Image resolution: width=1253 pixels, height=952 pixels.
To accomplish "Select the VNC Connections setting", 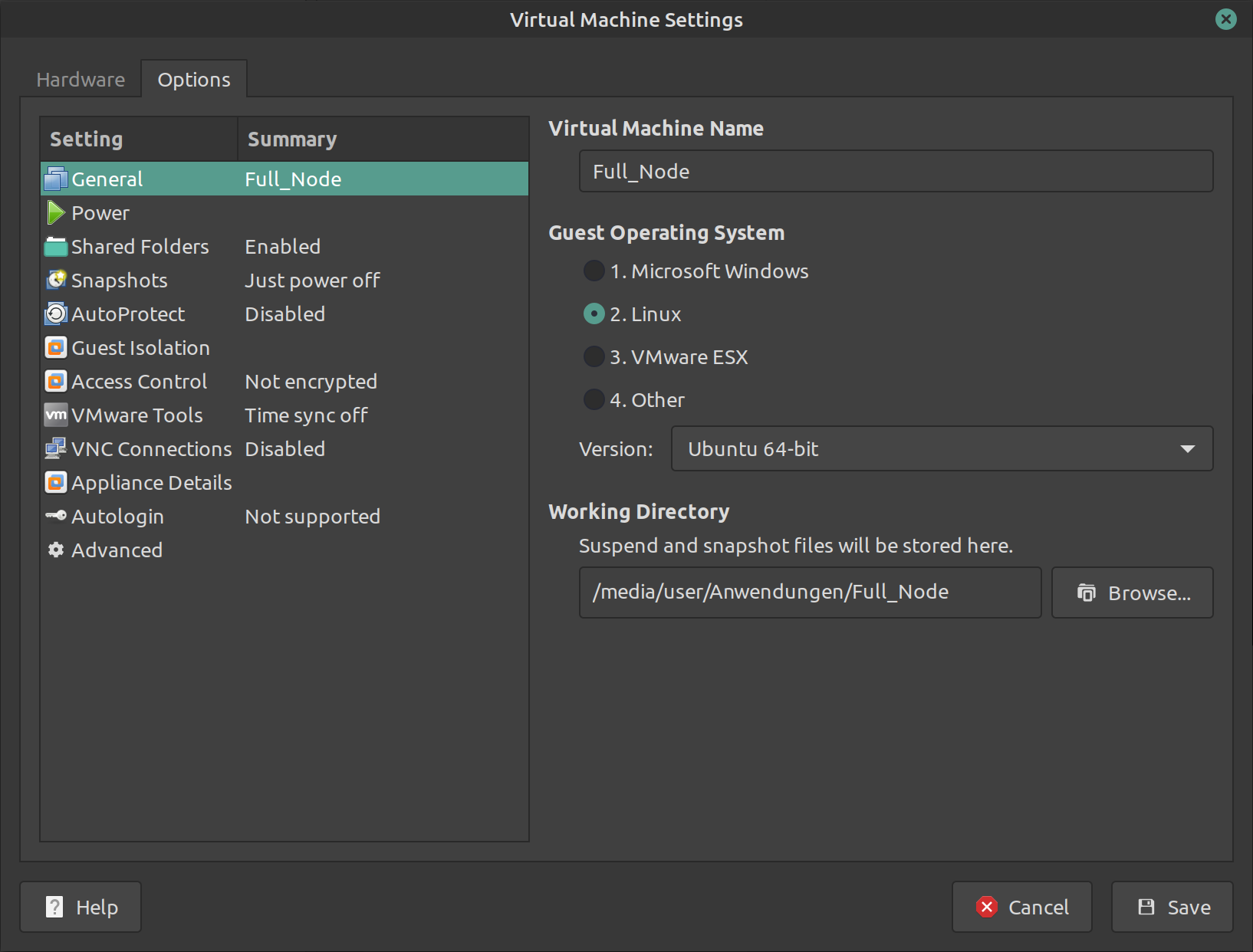I will (x=284, y=448).
